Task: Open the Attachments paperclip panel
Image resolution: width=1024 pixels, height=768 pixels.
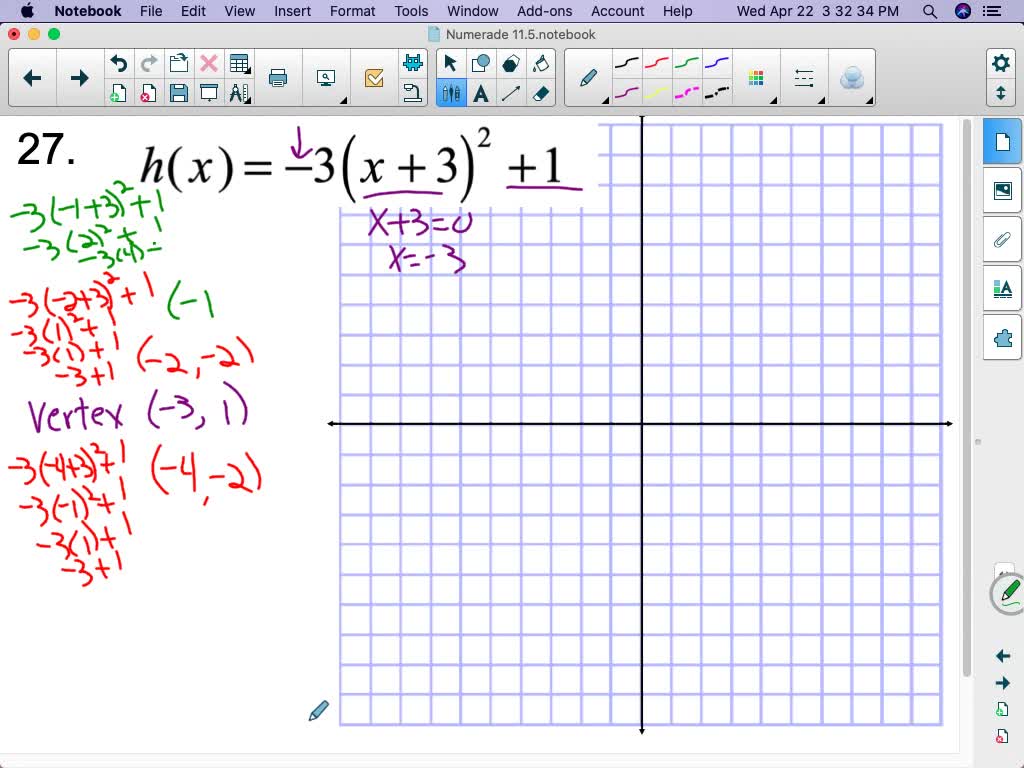Action: pyautogui.click(x=1002, y=239)
